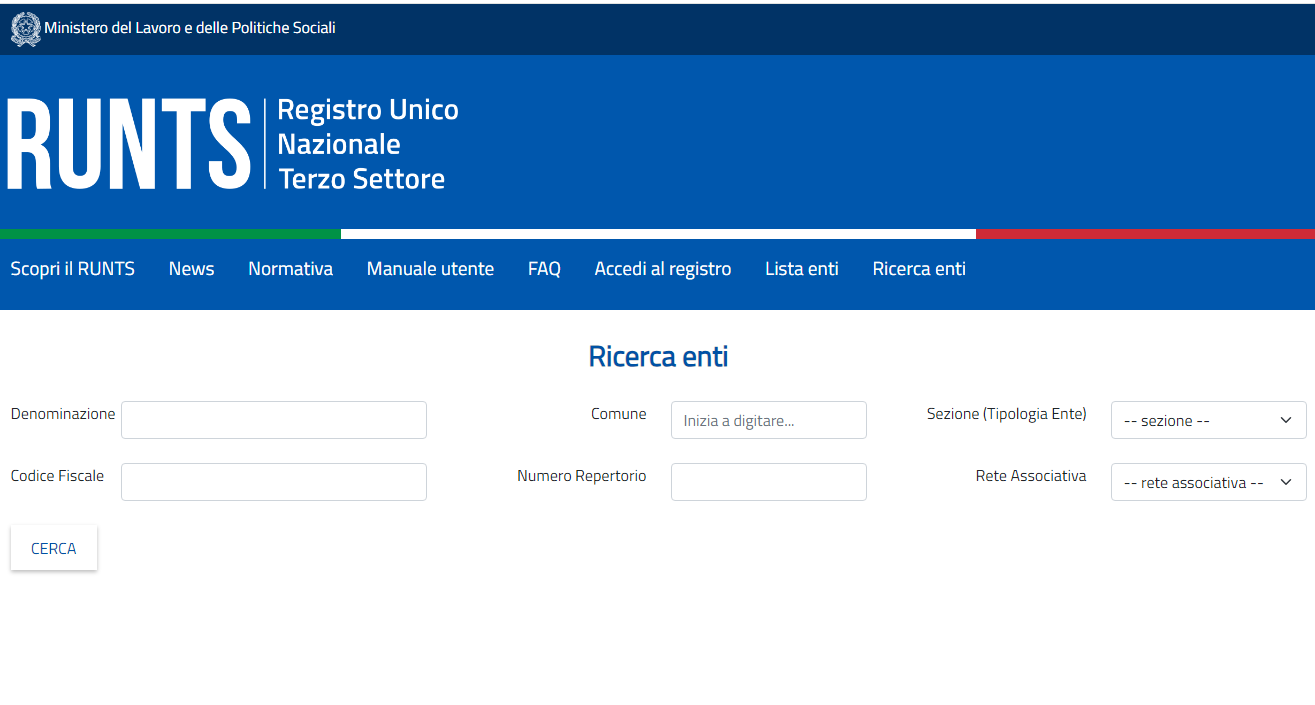Open the Ricerca enti menu item
The height and width of the screenshot is (705, 1315).
point(919,269)
